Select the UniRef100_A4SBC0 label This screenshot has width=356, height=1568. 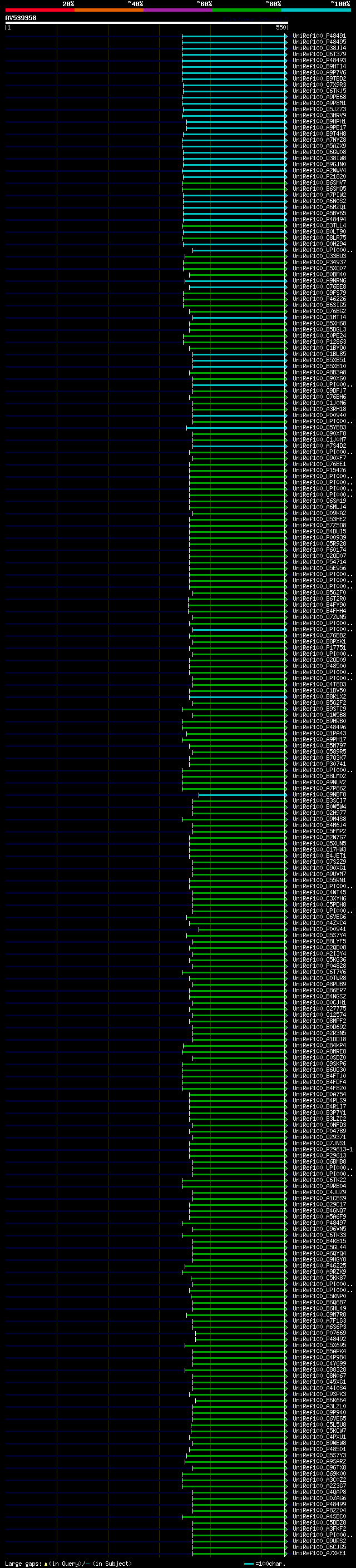coord(319,1516)
